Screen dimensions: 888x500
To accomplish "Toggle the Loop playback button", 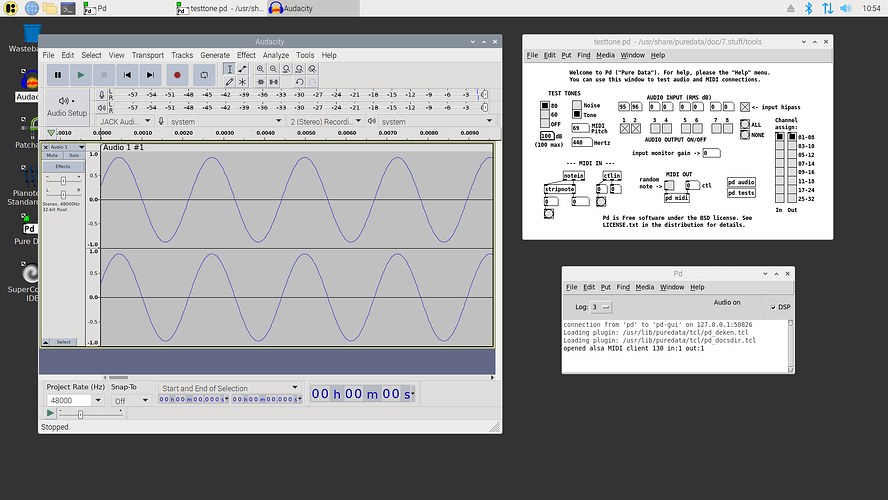I will [204, 75].
